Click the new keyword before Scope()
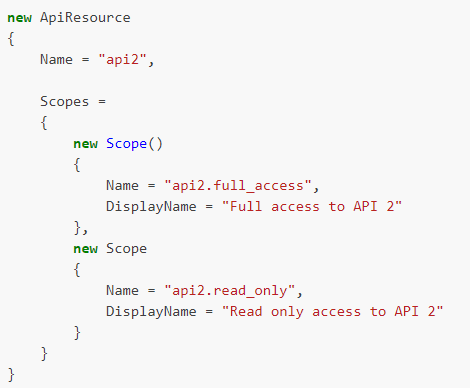Image resolution: width=470 pixels, height=388 pixels. click(x=85, y=144)
